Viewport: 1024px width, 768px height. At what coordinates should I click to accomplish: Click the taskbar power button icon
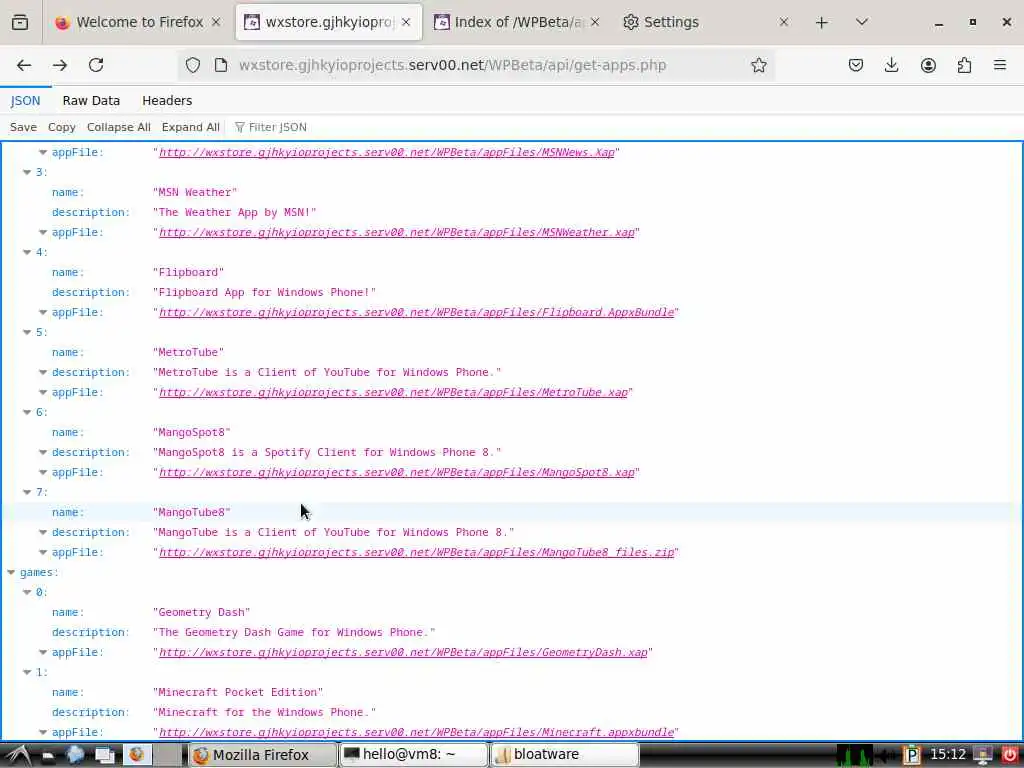tap(1010, 755)
